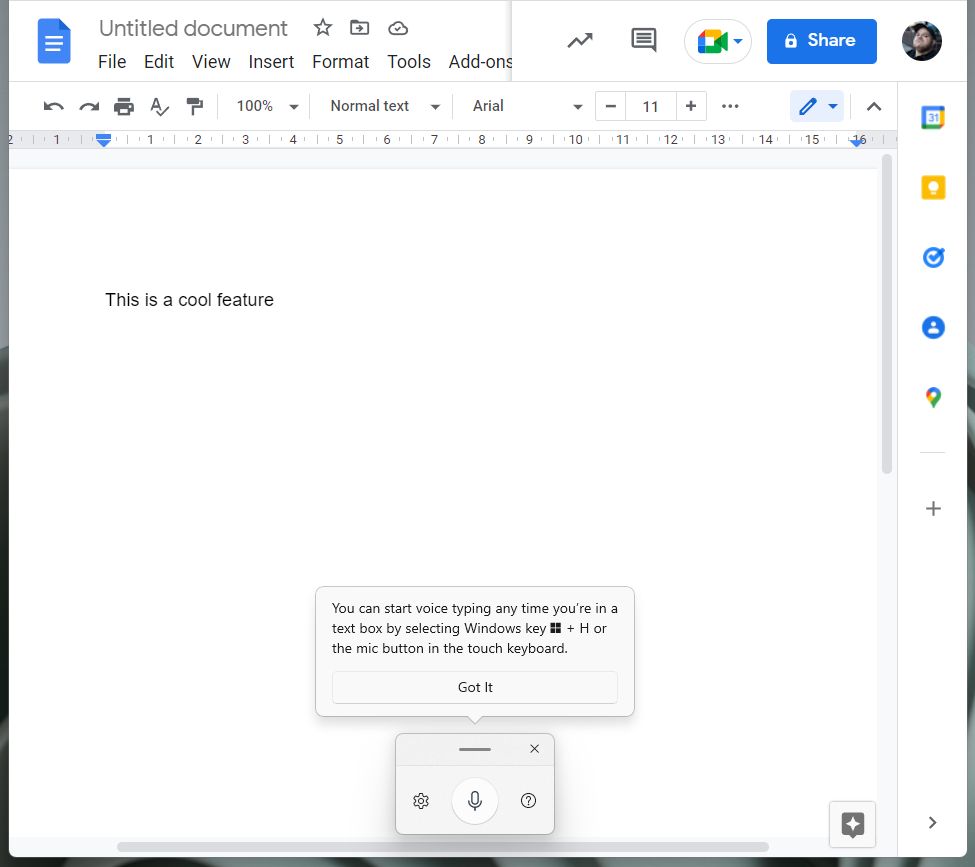Click the Undo icon in the toolbar
Screen dimensions: 975x867
pyautogui.click(x=52, y=106)
